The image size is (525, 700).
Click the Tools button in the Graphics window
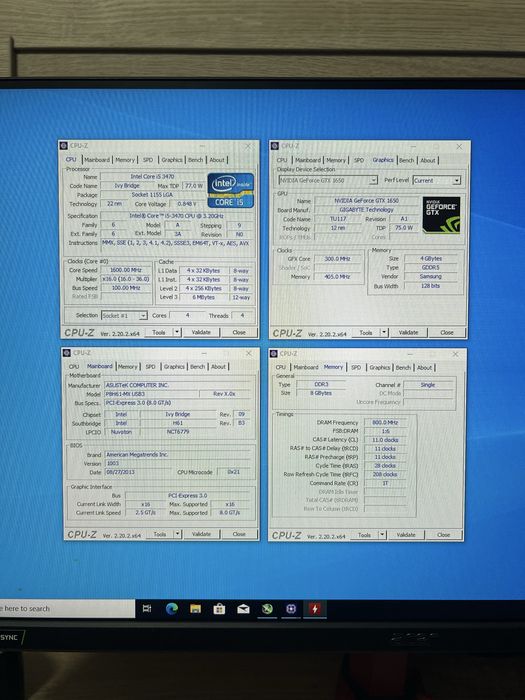click(366, 333)
